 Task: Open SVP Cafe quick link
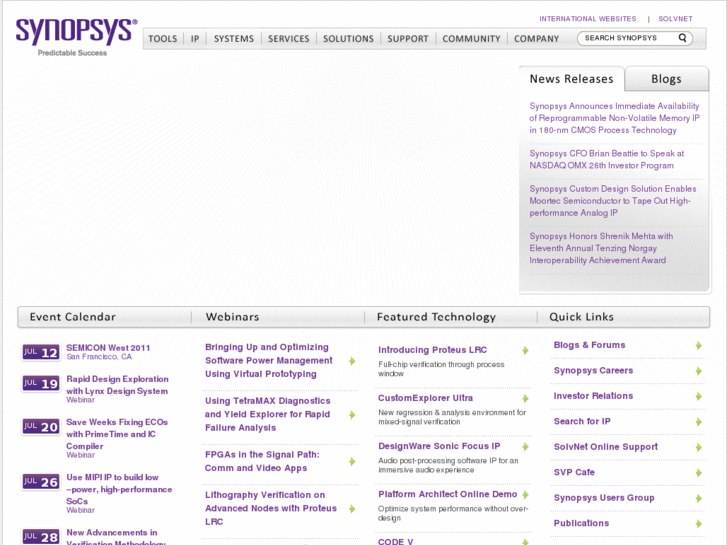point(574,472)
